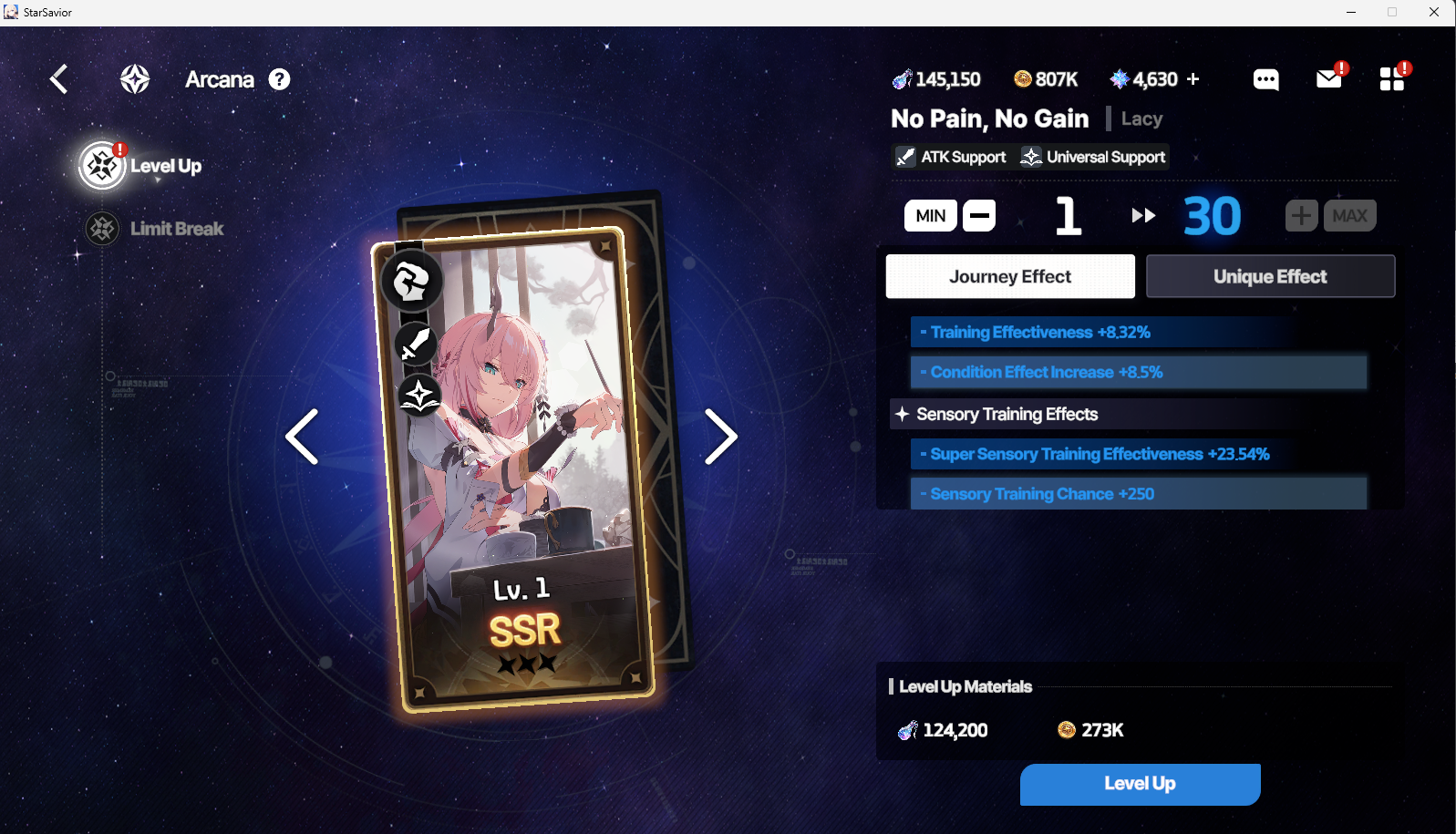Image resolution: width=1456 pixels, height=834 pixels.
Task: Set target level to MAX
Action: (x=1350, y=216)
